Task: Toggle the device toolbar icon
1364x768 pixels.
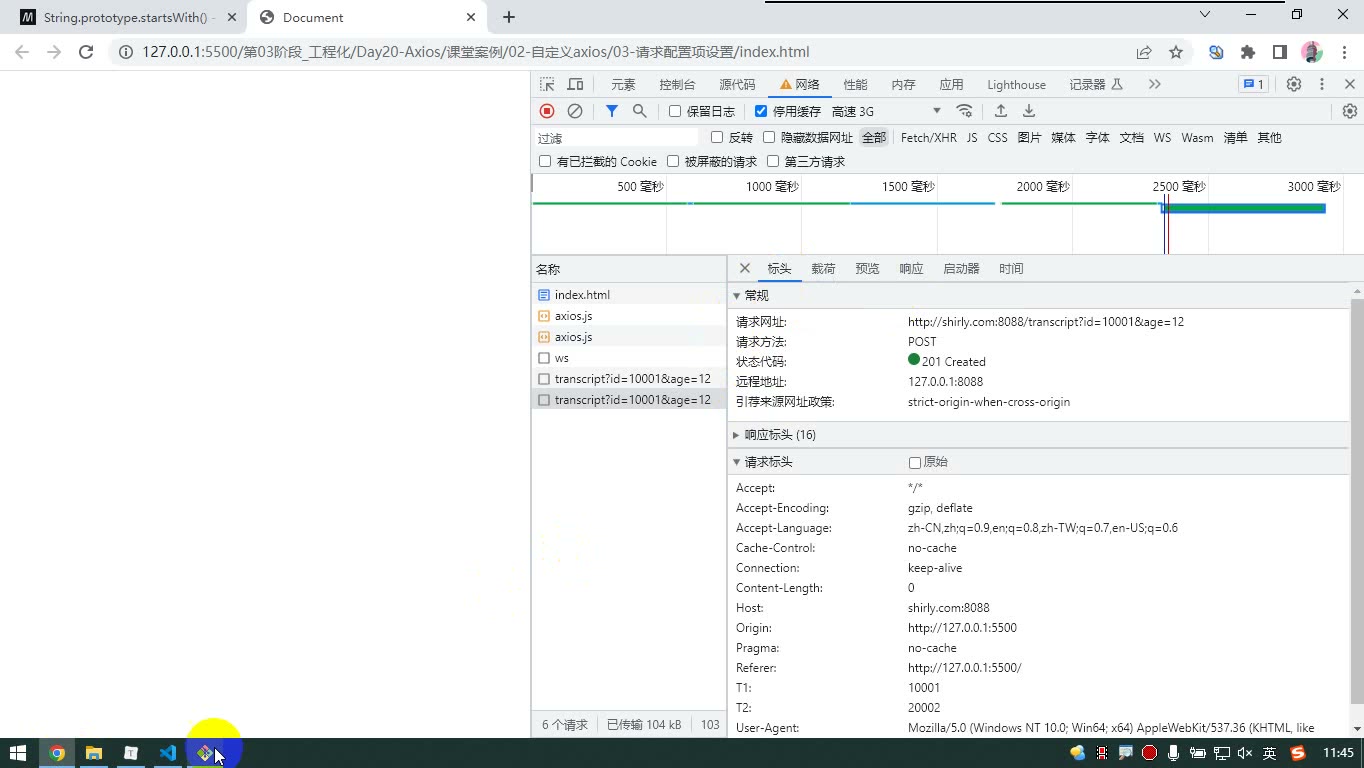Action: pyautogui.click(x=575, y=84)
